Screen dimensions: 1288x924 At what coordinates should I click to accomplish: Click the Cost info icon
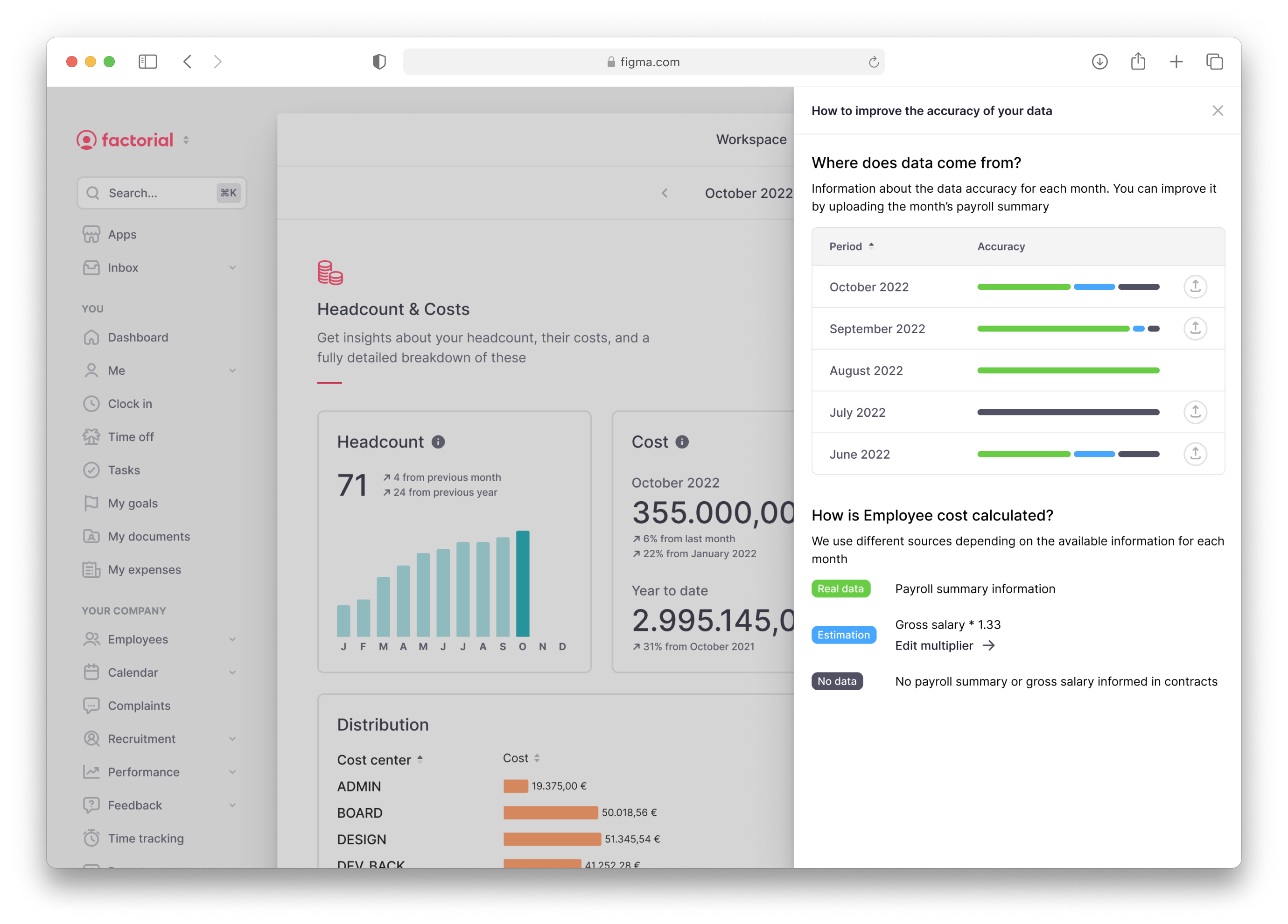click(x=682, y=442)
